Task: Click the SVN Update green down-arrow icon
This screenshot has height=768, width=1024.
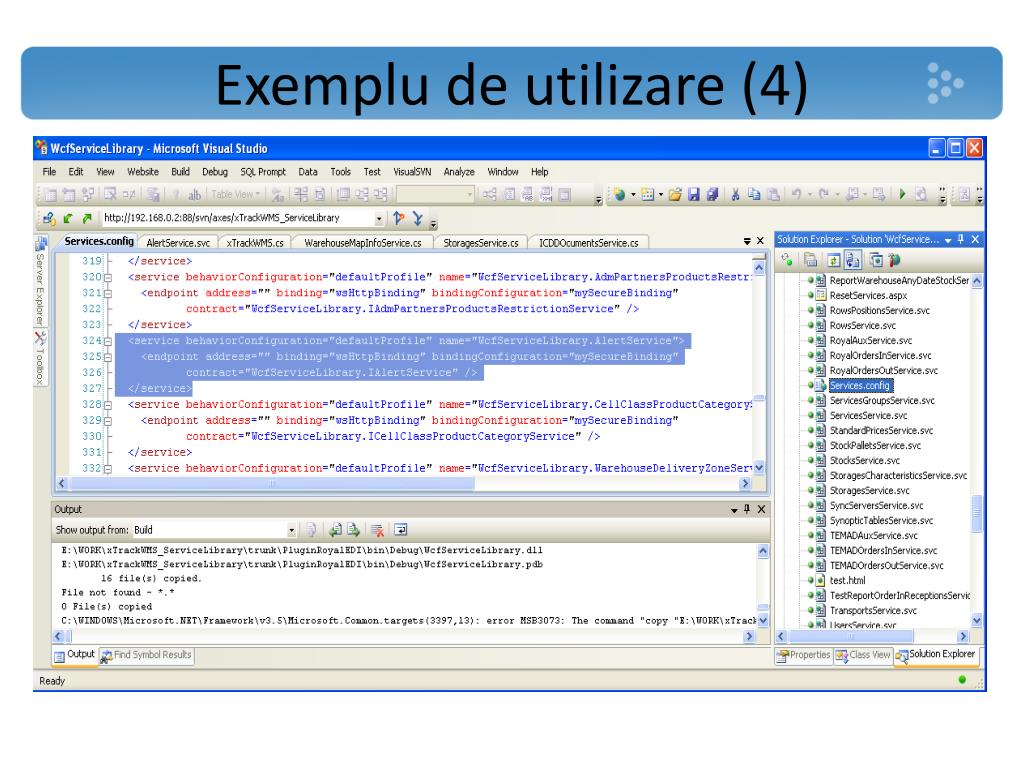Action: 67,219
